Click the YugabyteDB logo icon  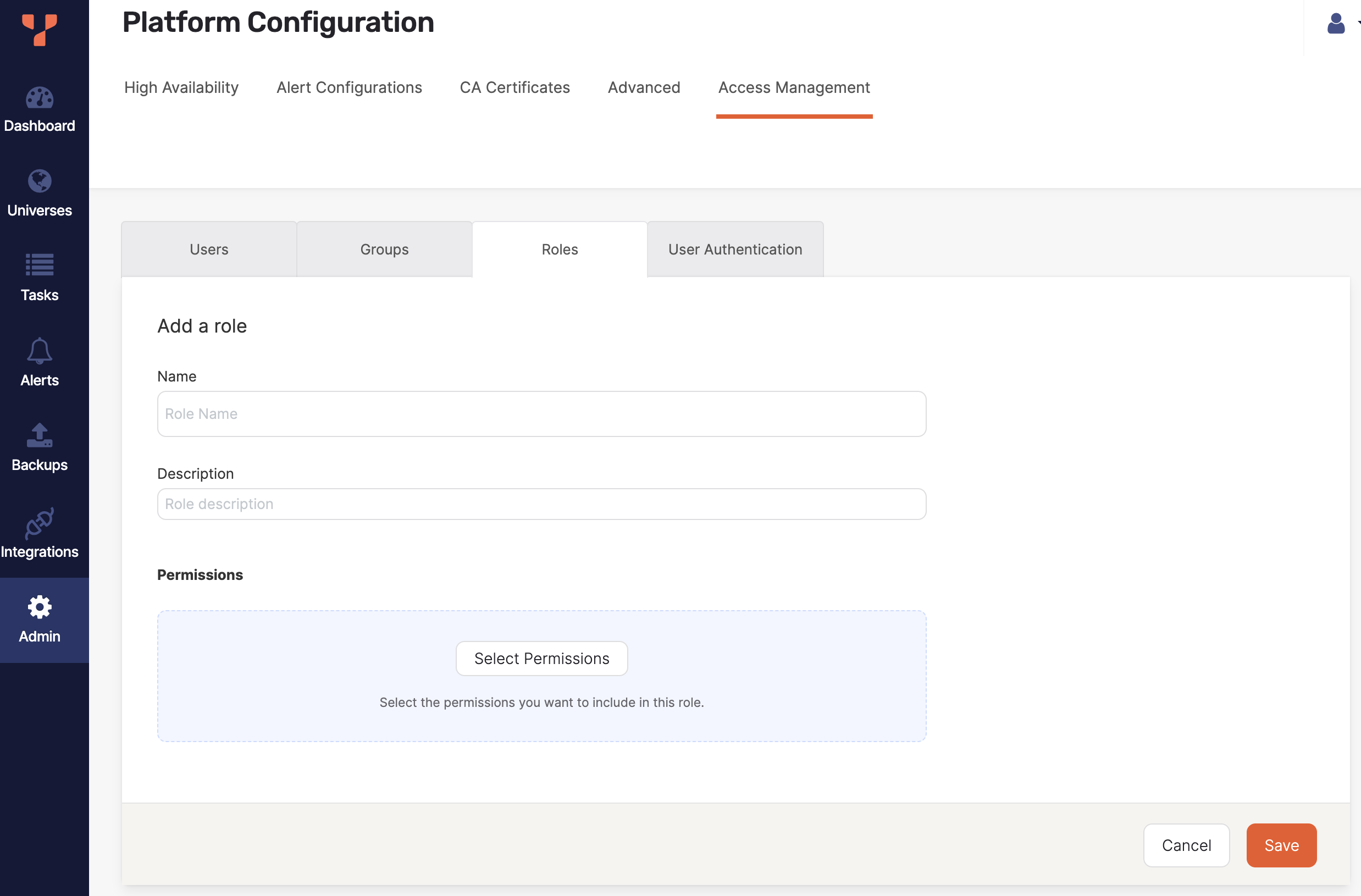pos(40,29)
